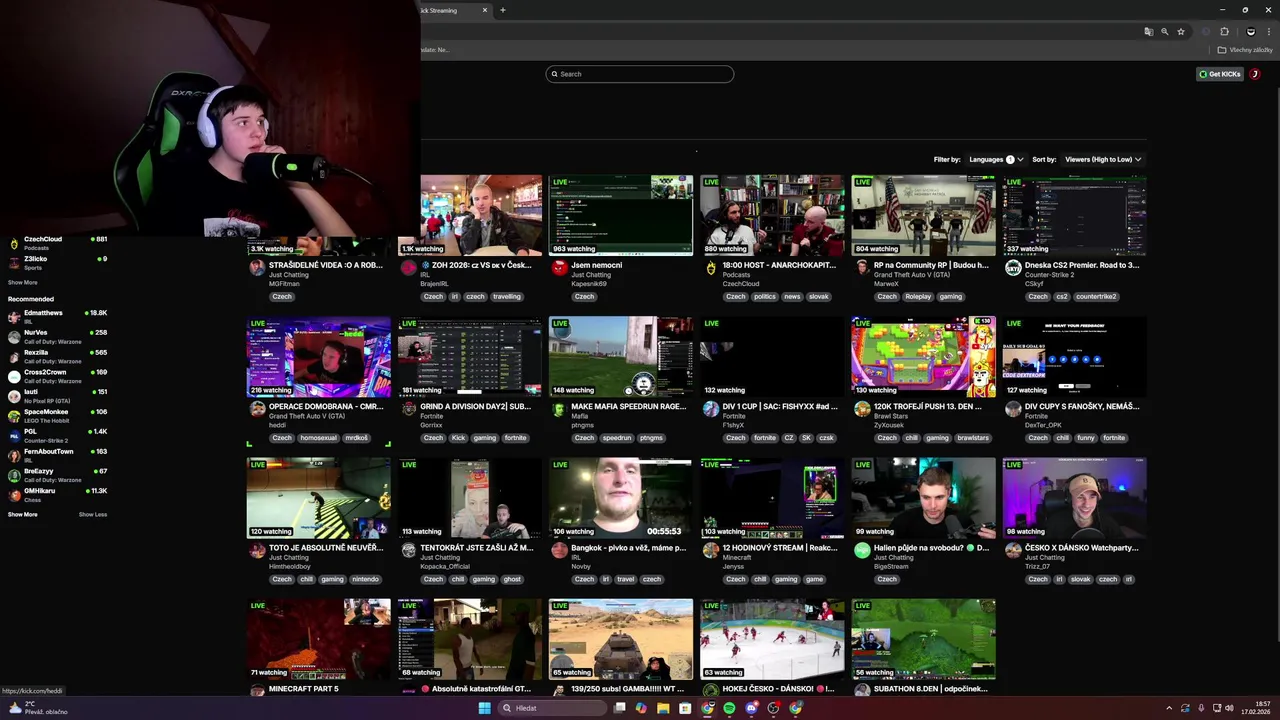
Task: Open the Windows Start menu
Action: (485, 708)
